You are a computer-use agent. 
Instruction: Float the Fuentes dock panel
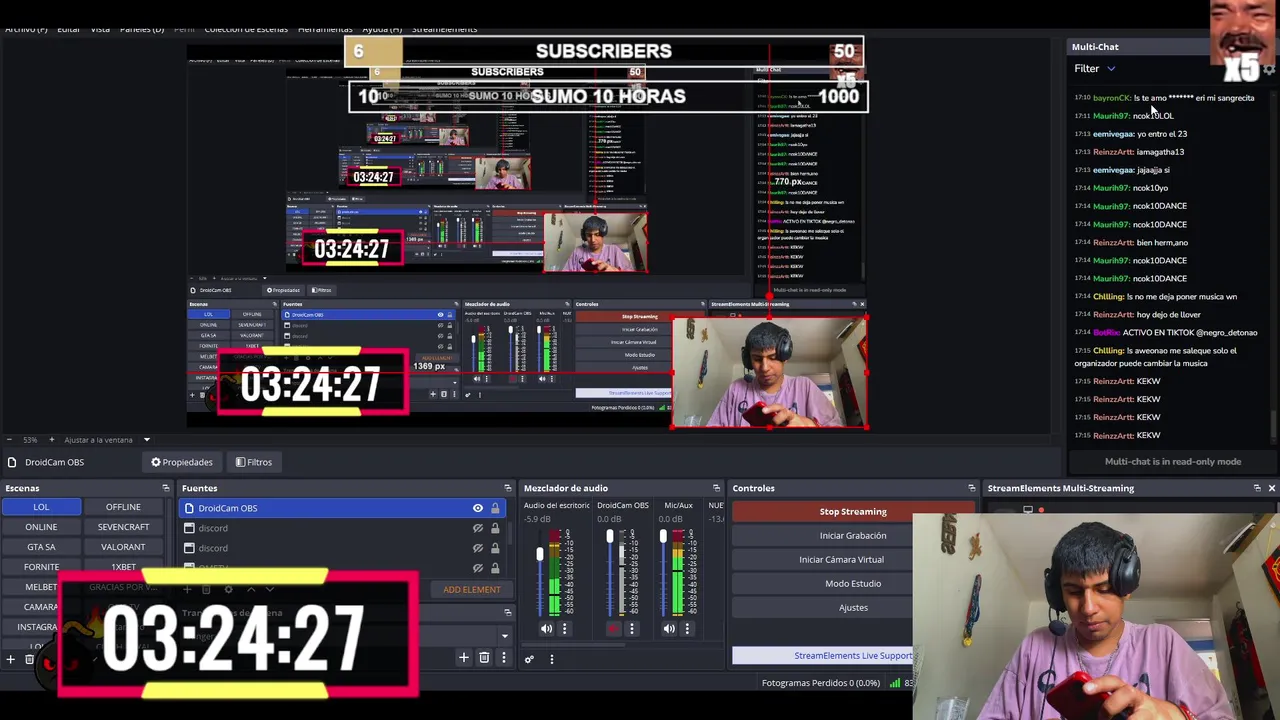(x=507, y=488)
